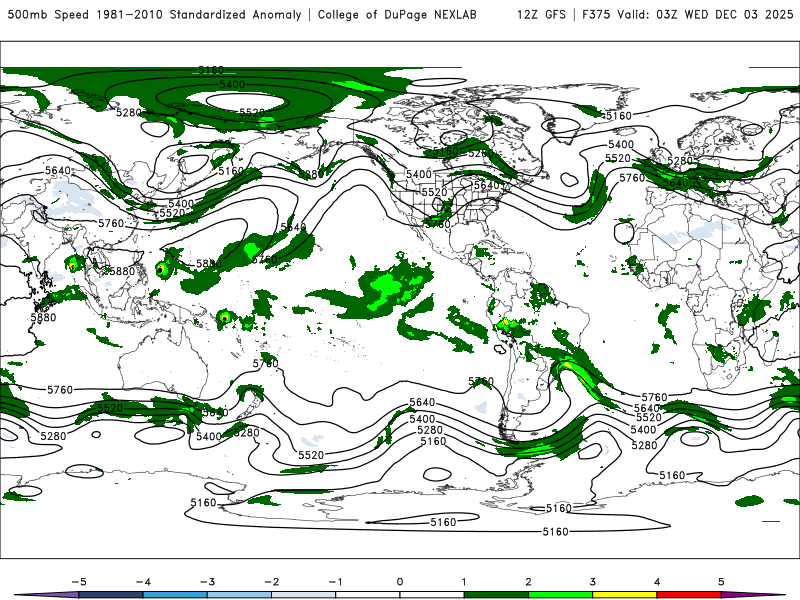This screenshot has height=600, width=800.
Task: Click the '-3' colorbar tick label
Action: 207,582
